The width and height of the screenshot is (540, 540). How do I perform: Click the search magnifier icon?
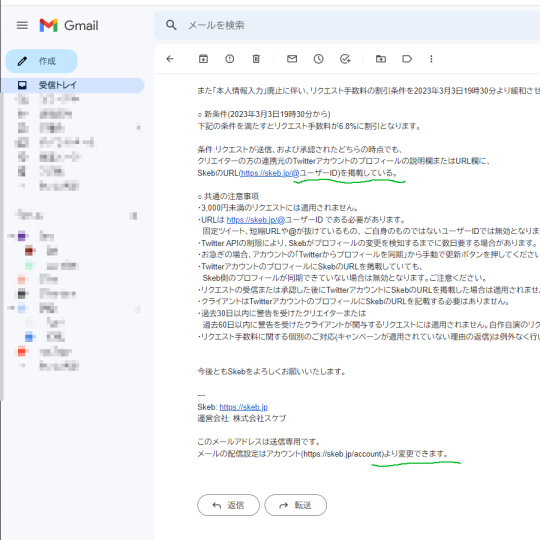(171, 25)
